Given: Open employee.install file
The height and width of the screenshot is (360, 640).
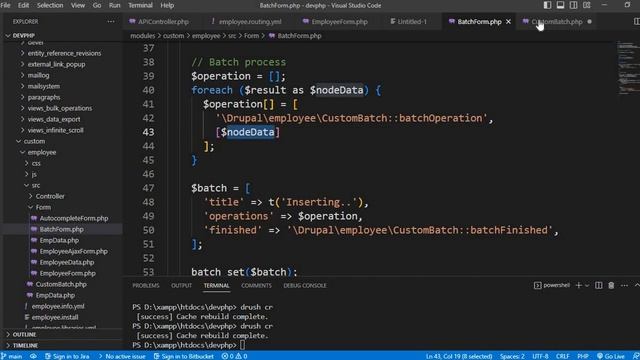Looking at the screenshot, I should tap(55, 318).
